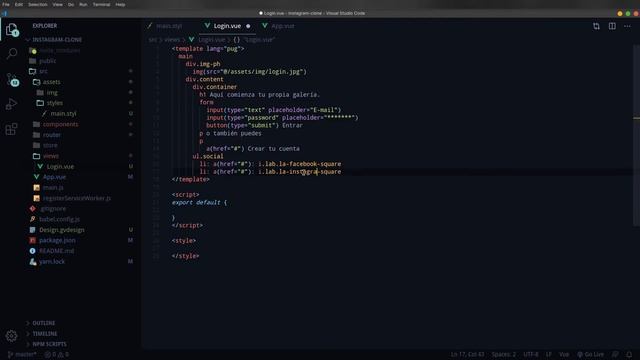The width and height of the screenshot is (640, 360).
Task: Place cursor on the ul.social code line
Action: (x=208, y=156)
